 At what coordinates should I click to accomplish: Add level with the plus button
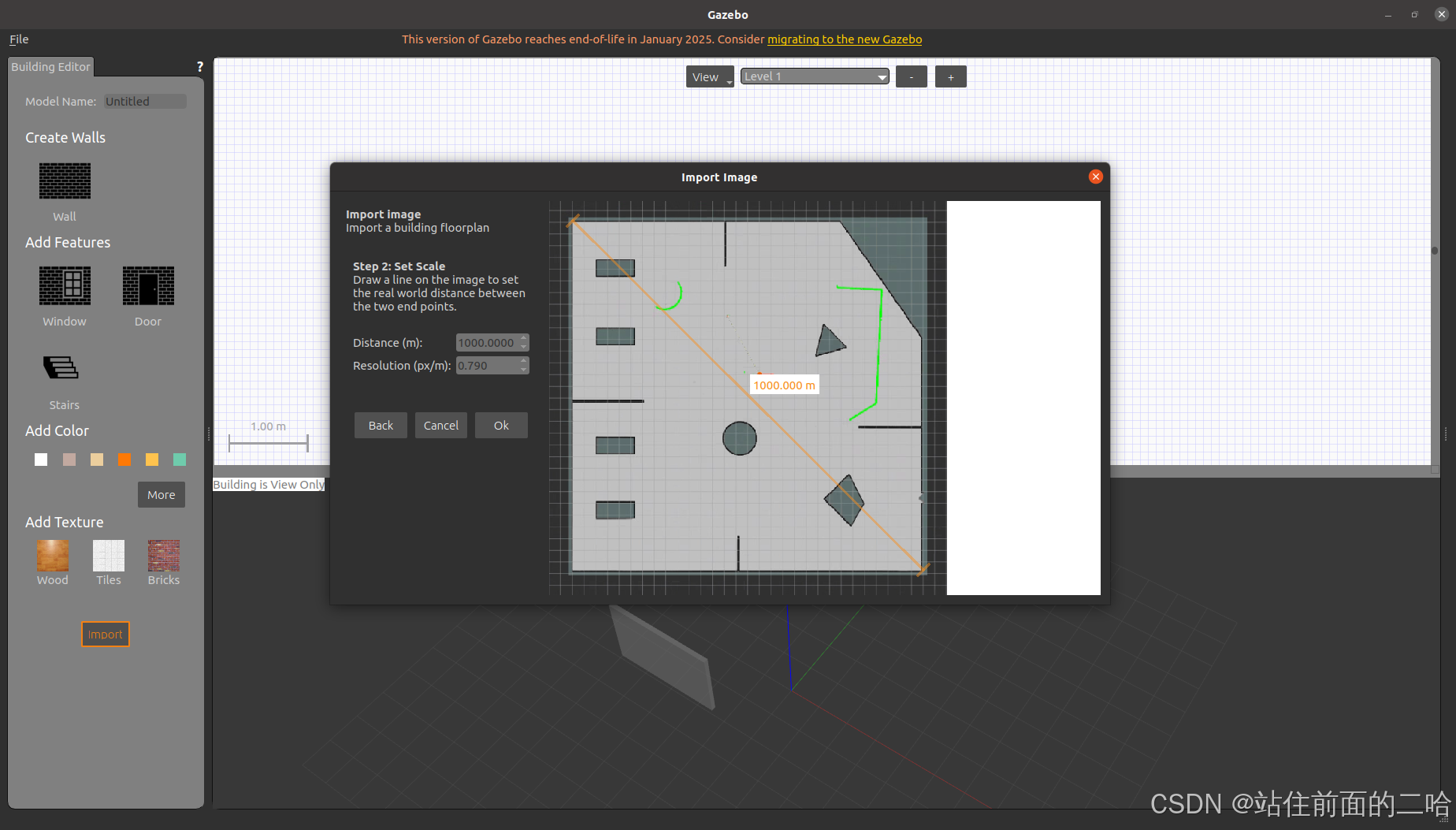[x=951, y=76]
